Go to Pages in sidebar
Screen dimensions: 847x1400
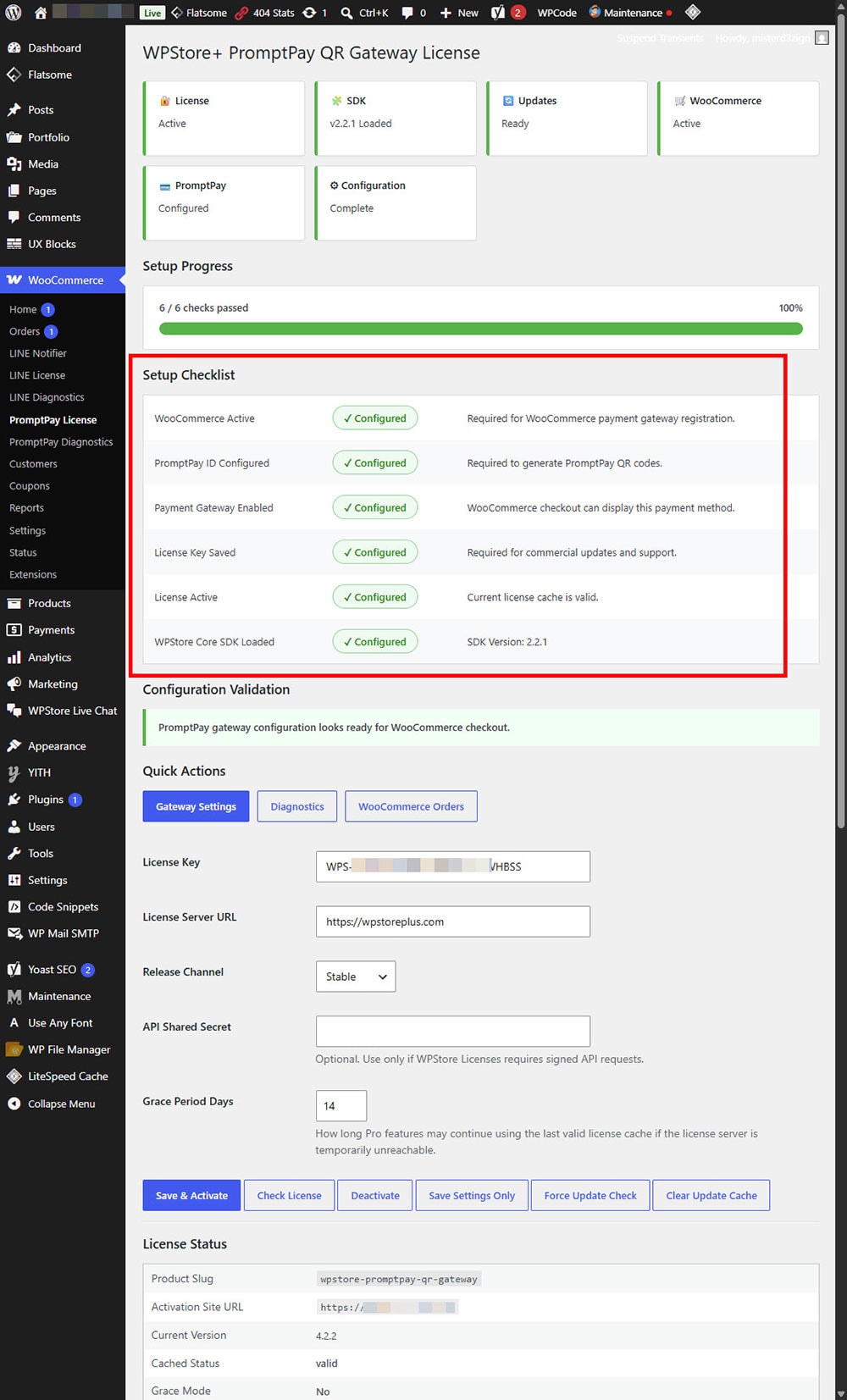(x=42, y=191)
